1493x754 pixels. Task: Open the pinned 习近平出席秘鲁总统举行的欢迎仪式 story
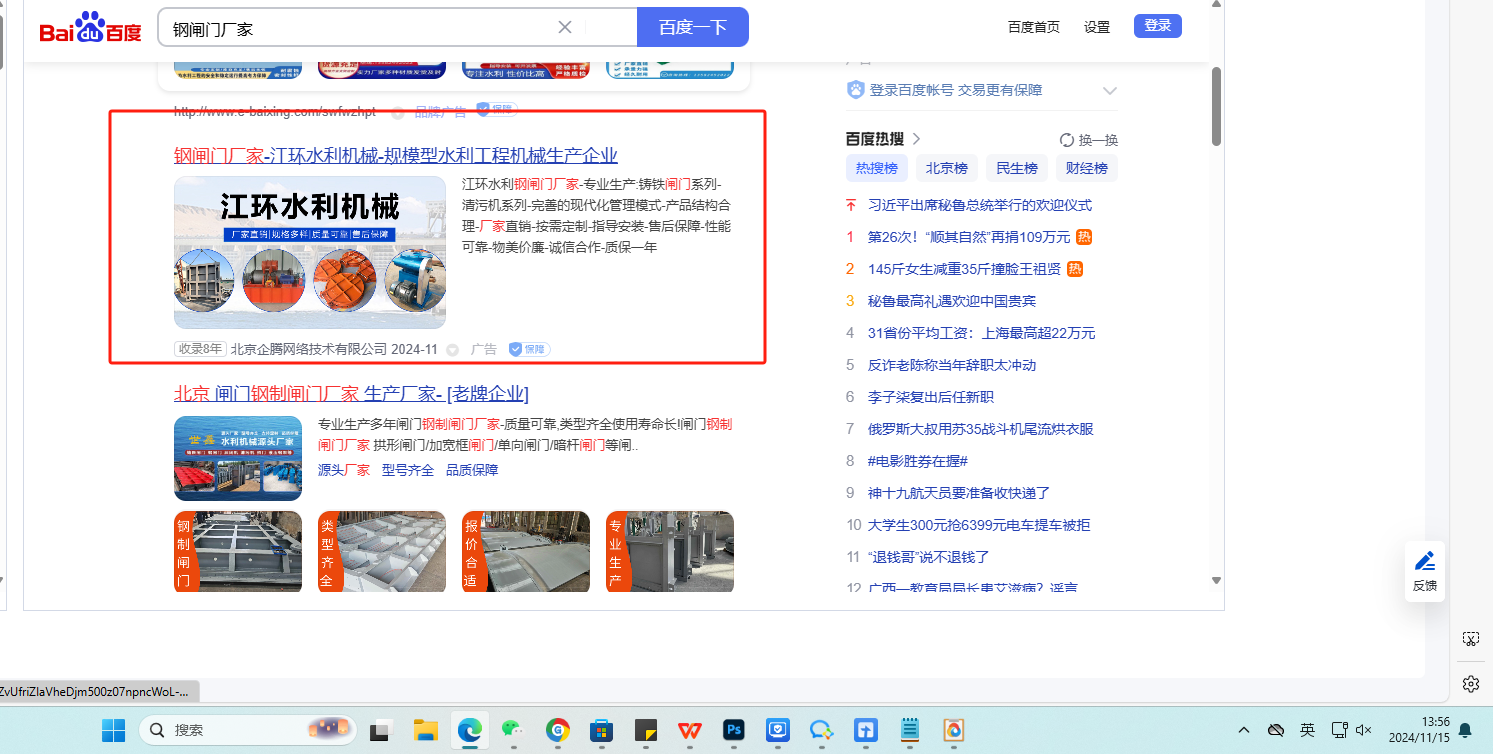980,205
